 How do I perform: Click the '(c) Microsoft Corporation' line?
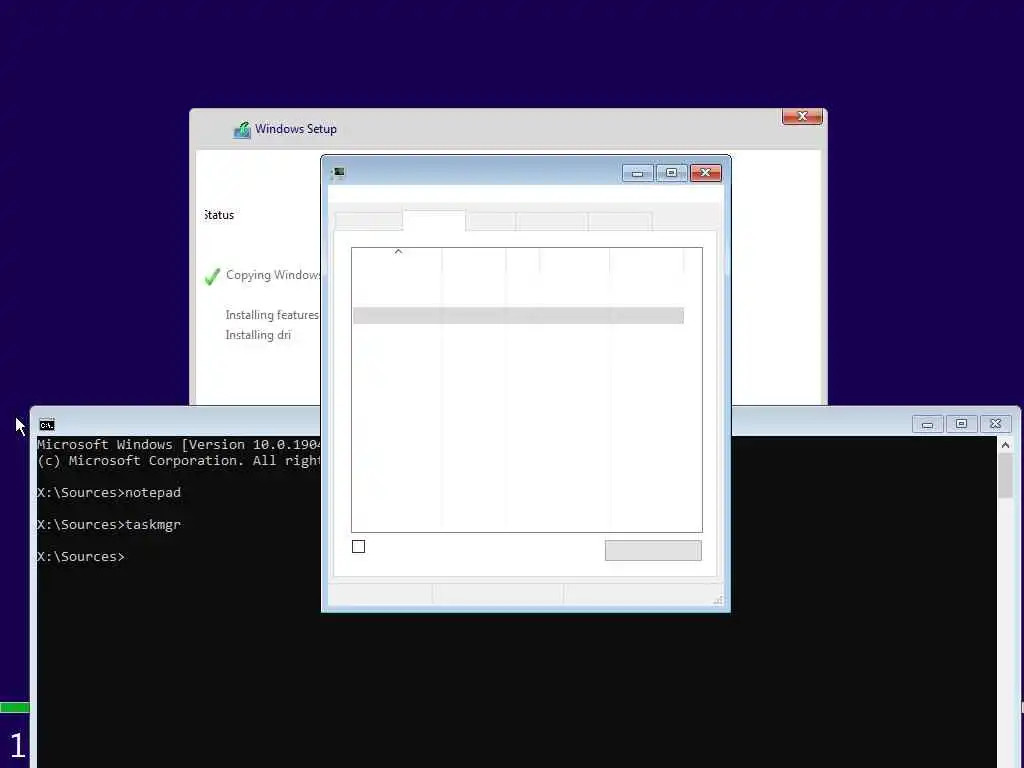click(x=178, y=460)
